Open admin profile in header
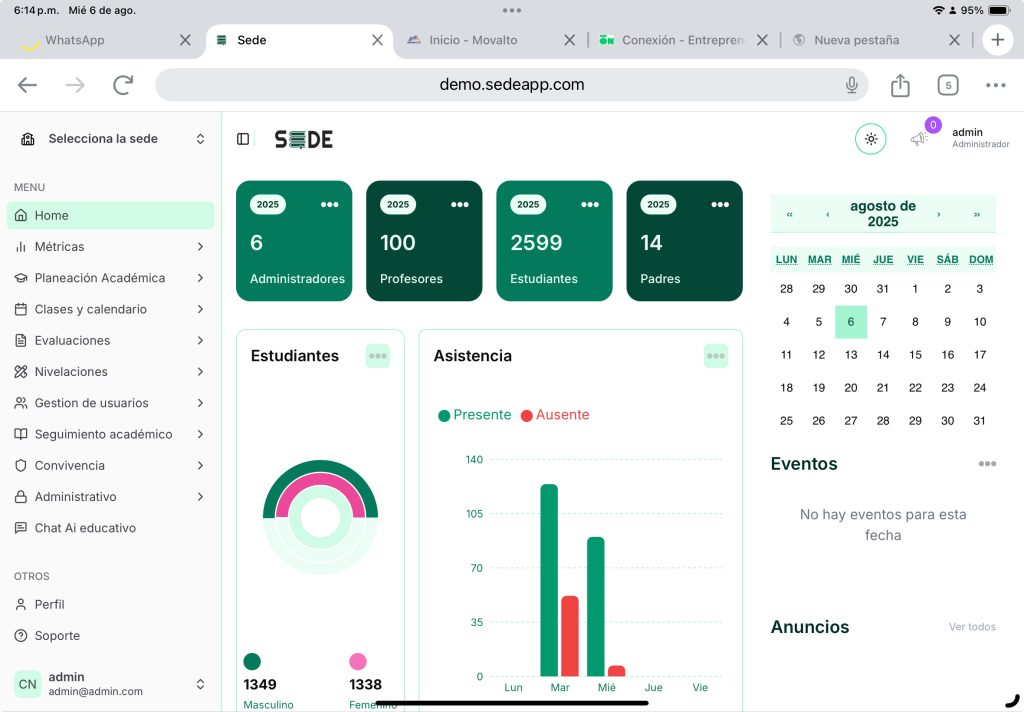1024x712 pixels. click(980, 138)
